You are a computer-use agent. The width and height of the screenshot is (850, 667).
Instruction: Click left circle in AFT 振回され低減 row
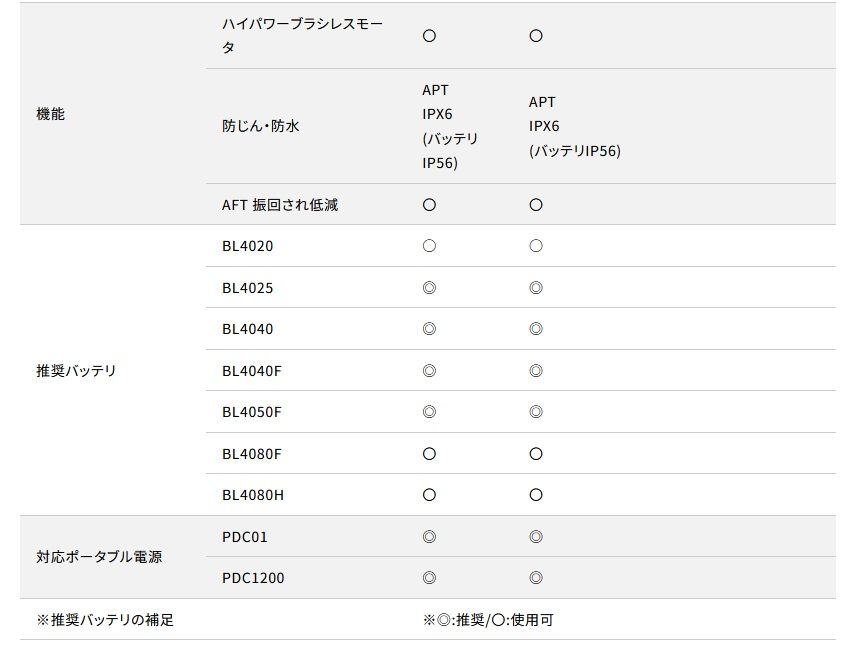coord(429,205)
